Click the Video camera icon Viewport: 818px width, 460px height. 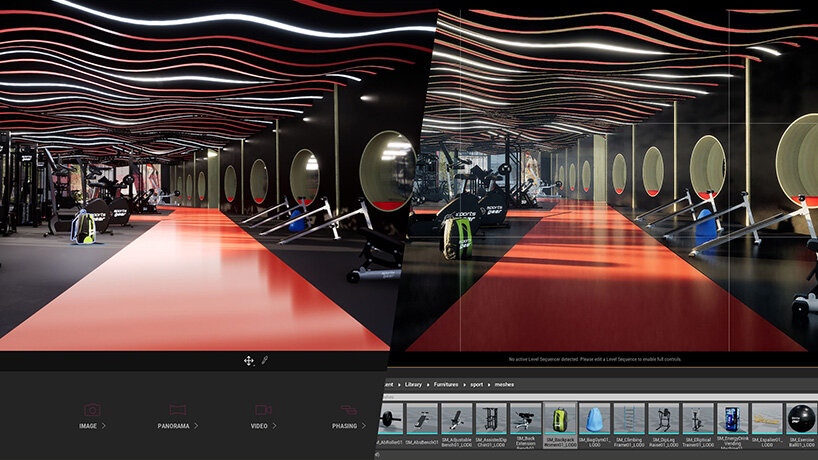pyautogui.click(x=263, y=410)
